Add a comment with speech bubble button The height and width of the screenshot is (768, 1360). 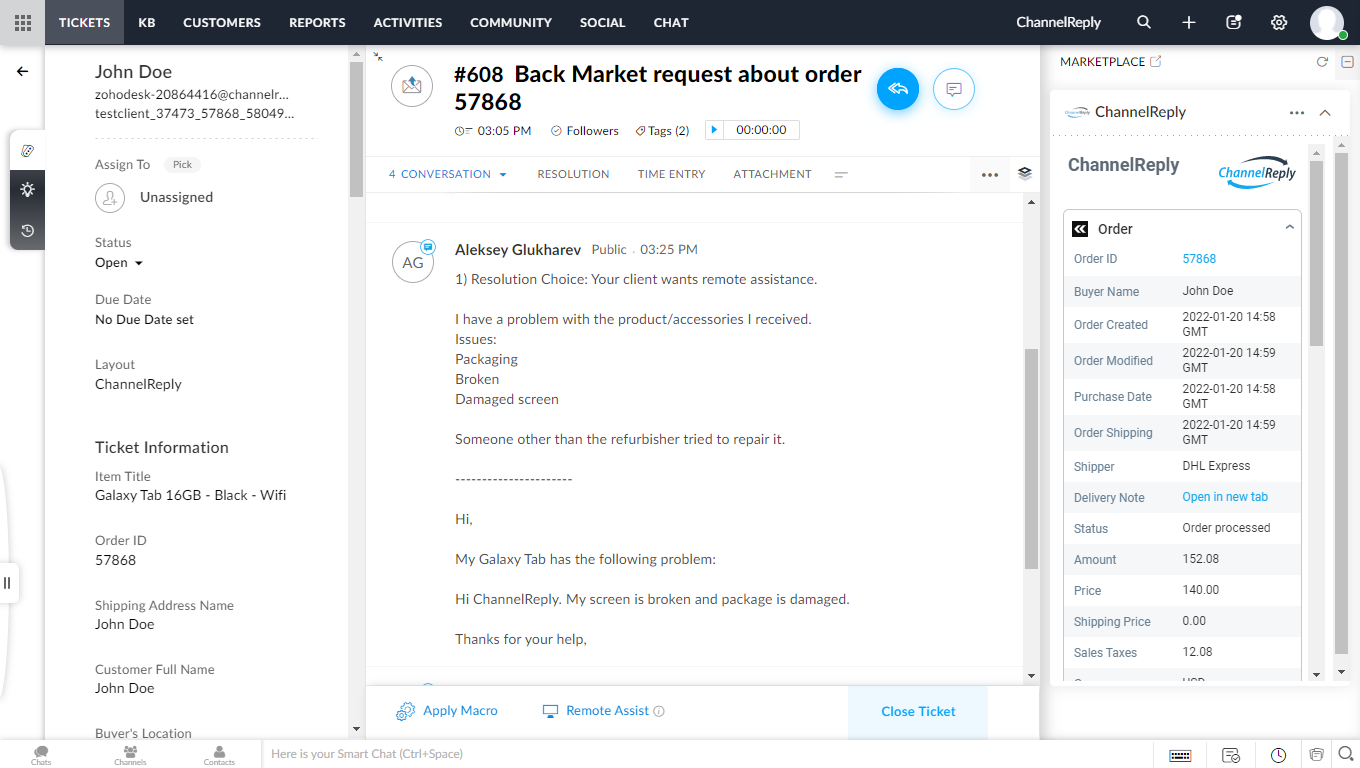click(x=954, y=89)
